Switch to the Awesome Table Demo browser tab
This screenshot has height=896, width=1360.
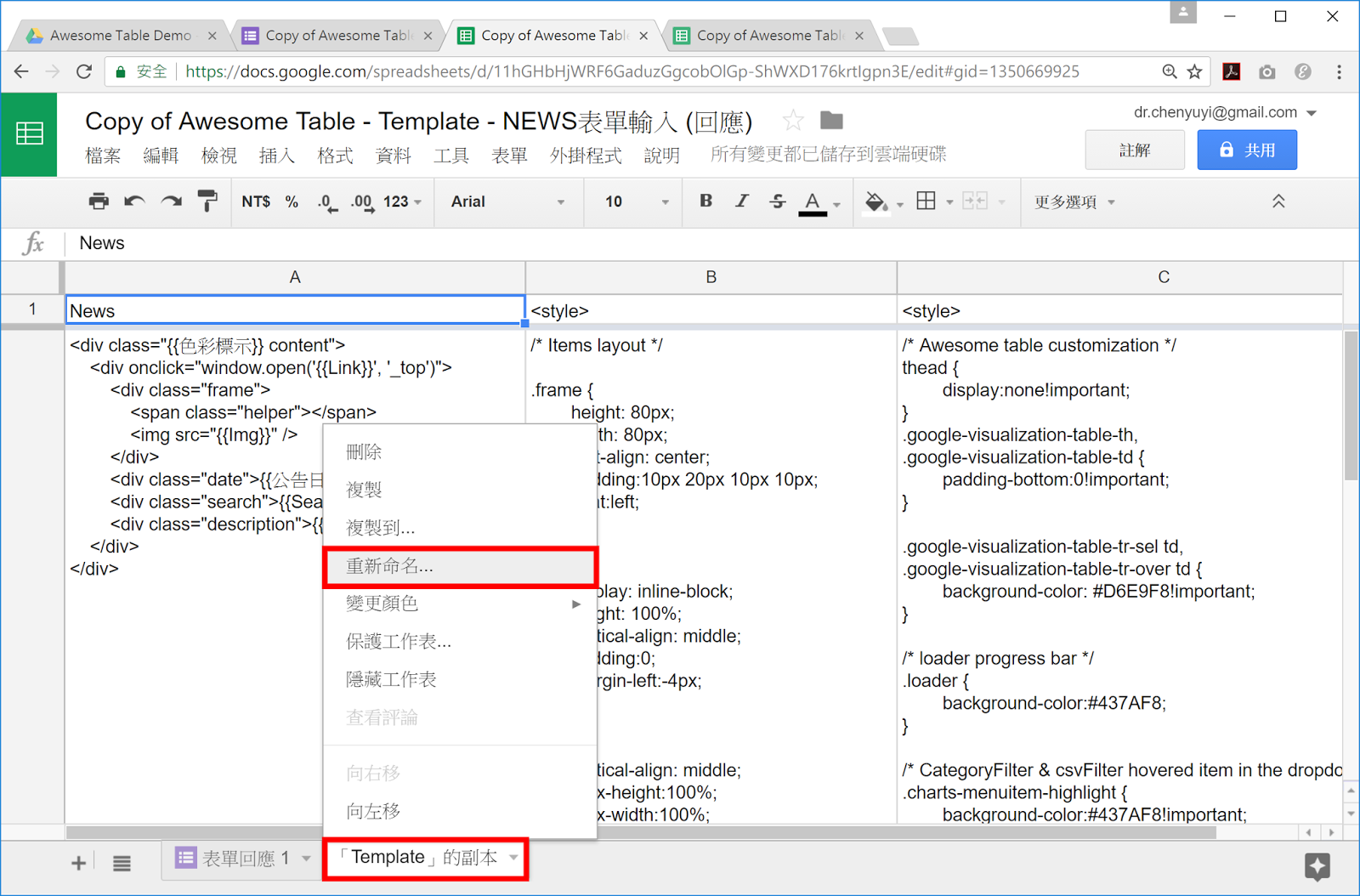point(121,36)
